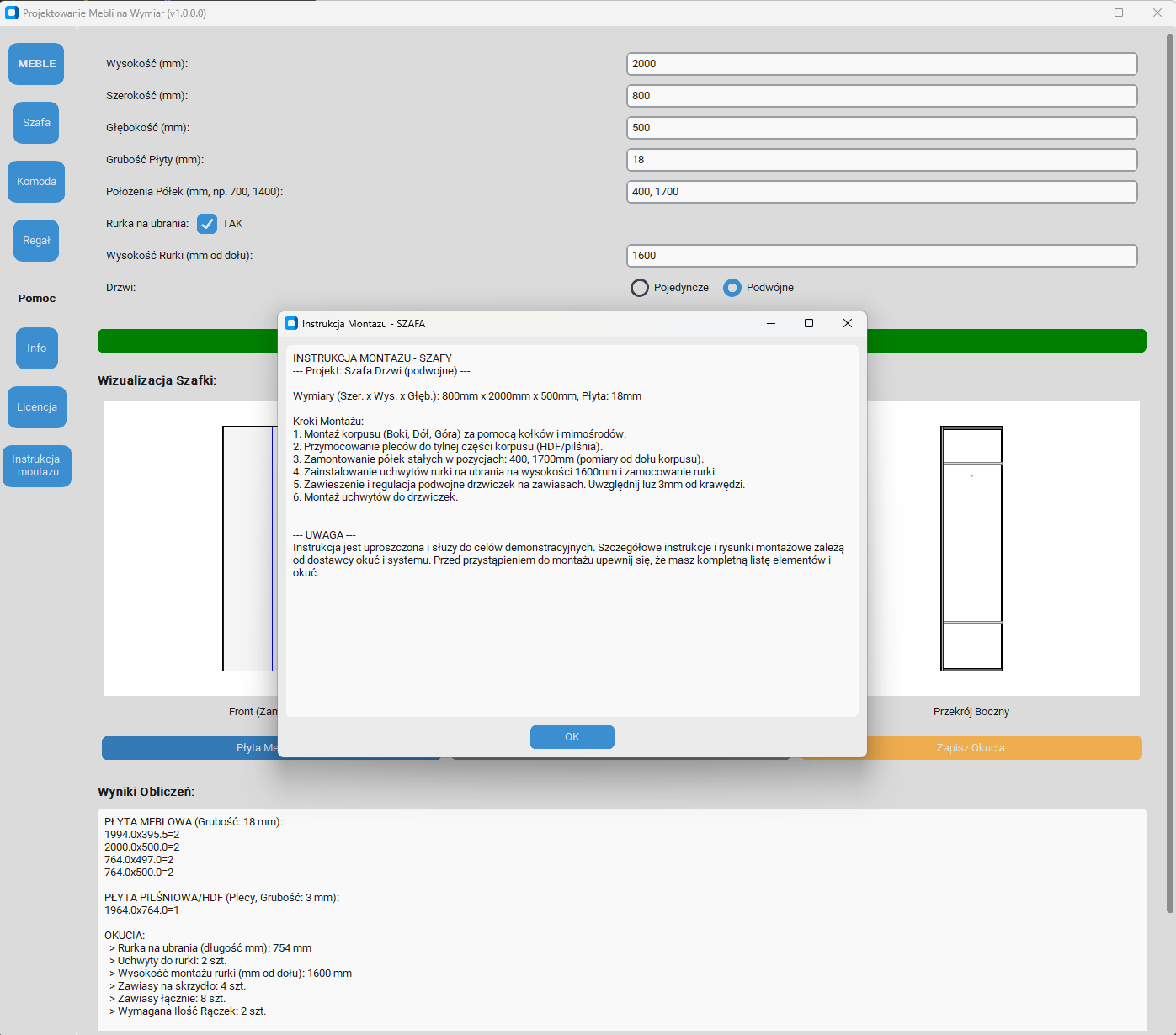Screen dimensions: 1176x1035
Task: Close the Instrukcja Montażu dialog window
Action: 847,323
